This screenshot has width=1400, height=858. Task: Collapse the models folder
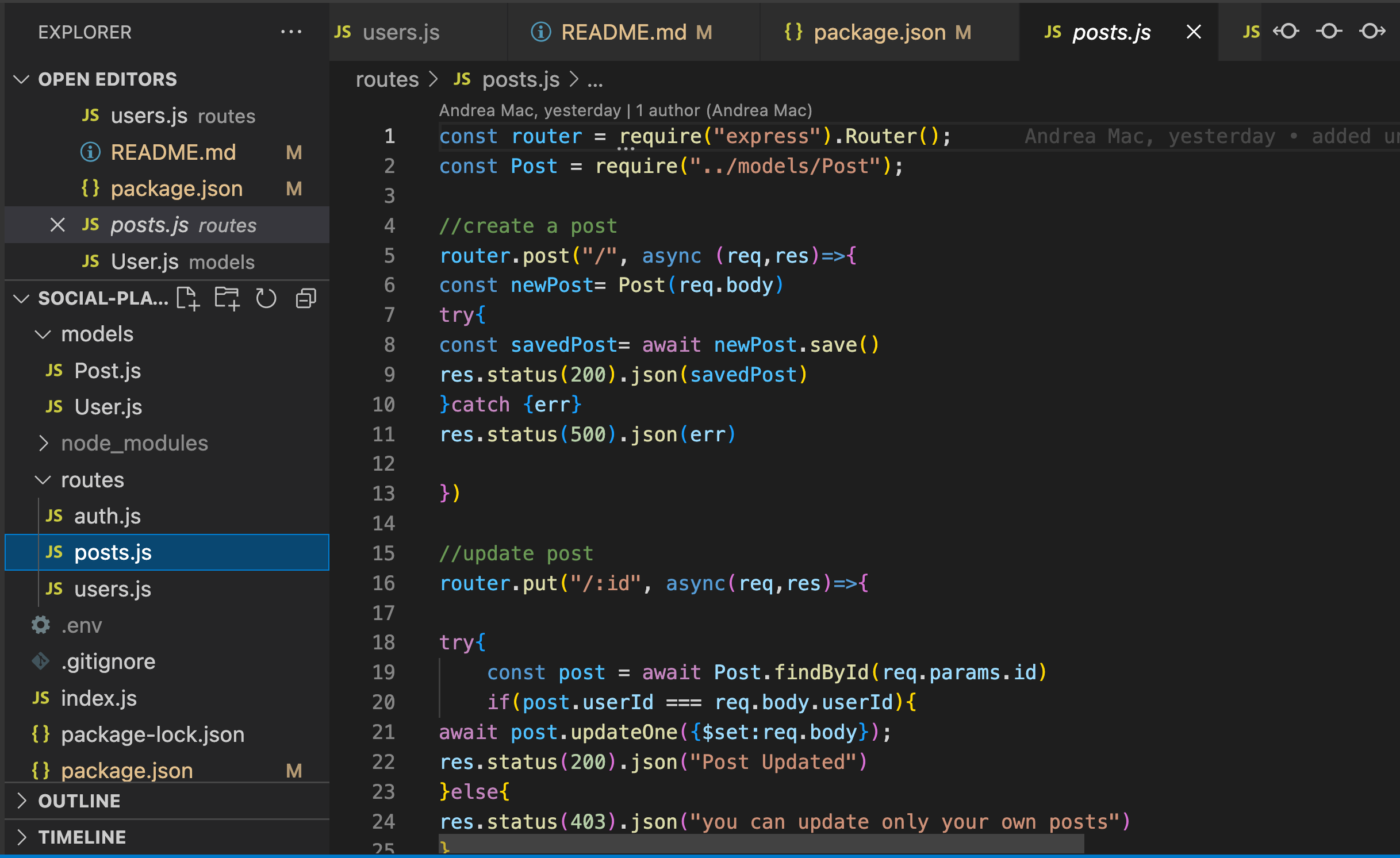pos(43,334)
